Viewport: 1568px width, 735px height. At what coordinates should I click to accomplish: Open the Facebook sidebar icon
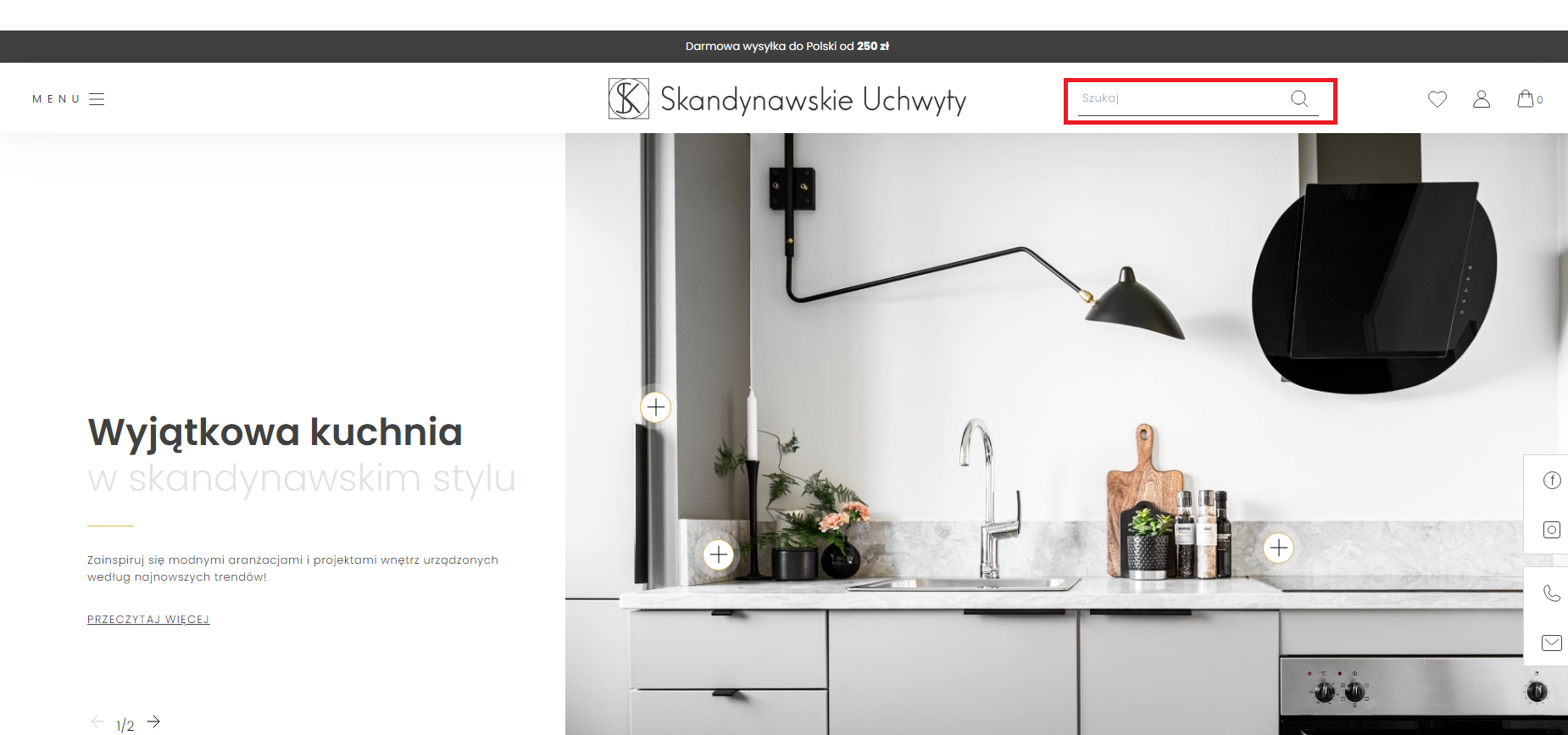(x=1552, y=481)
